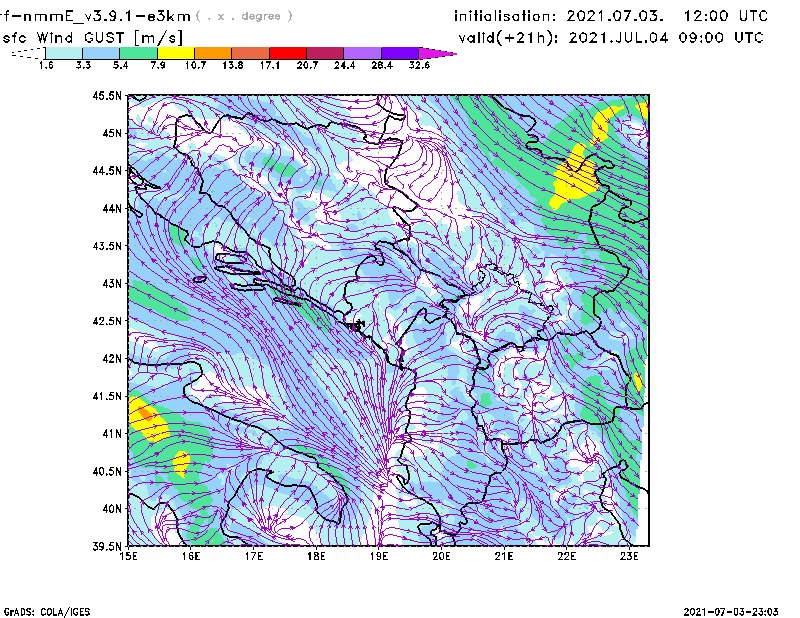Select the green legend swatch for 5.4–7.9 m/s

tap(138, 52)
